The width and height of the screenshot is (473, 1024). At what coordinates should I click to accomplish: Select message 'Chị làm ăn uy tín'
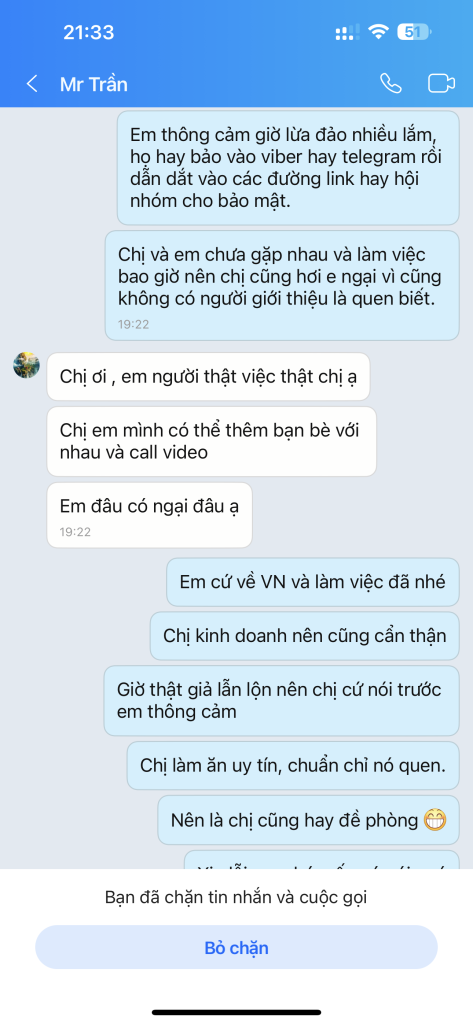[x=293, y=765]
